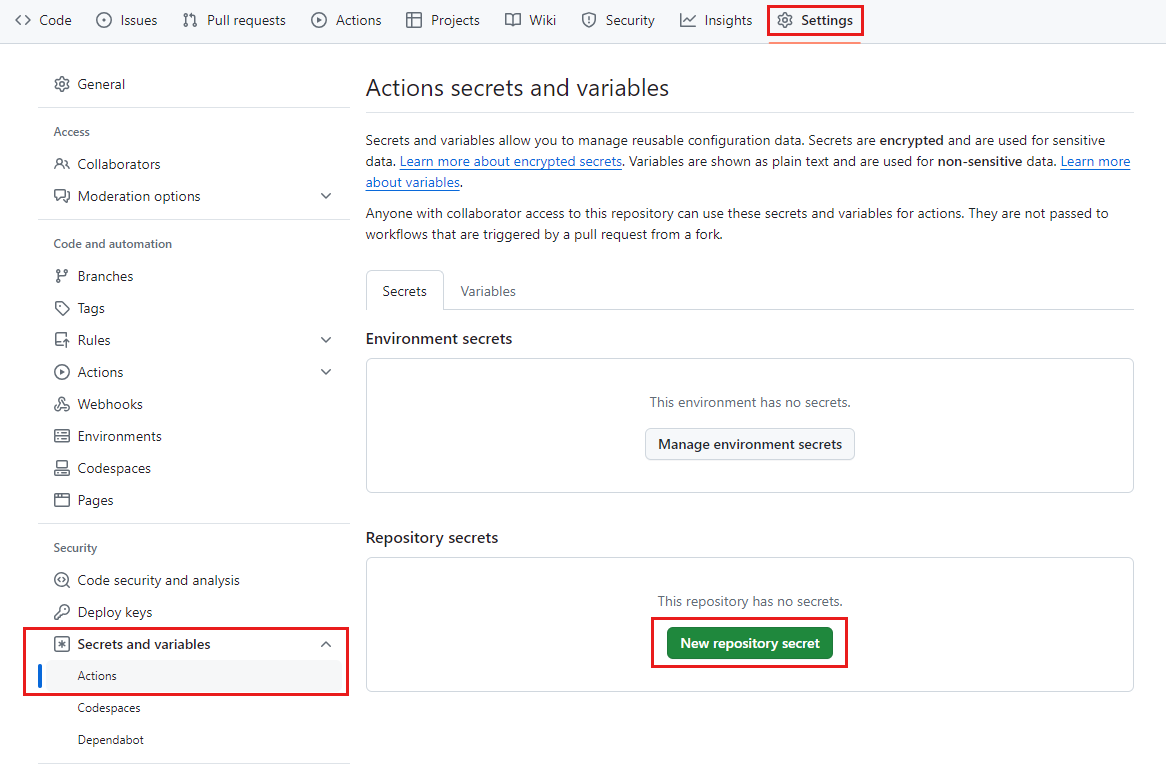This screenshot has width=1166, height=774.
Task: Click the 'This environment has no secrets.' text
Action: point(750,402)
